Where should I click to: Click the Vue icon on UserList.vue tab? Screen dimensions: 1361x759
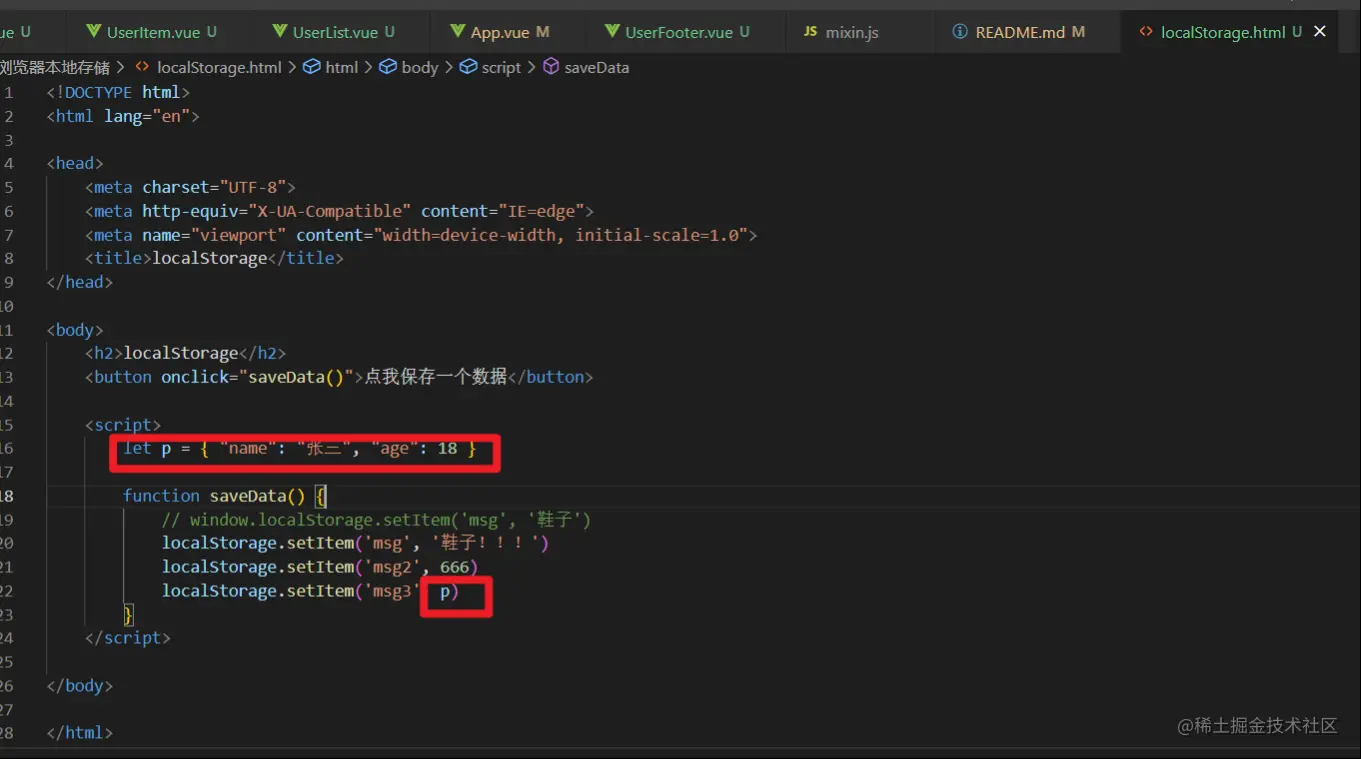[279, 32]
